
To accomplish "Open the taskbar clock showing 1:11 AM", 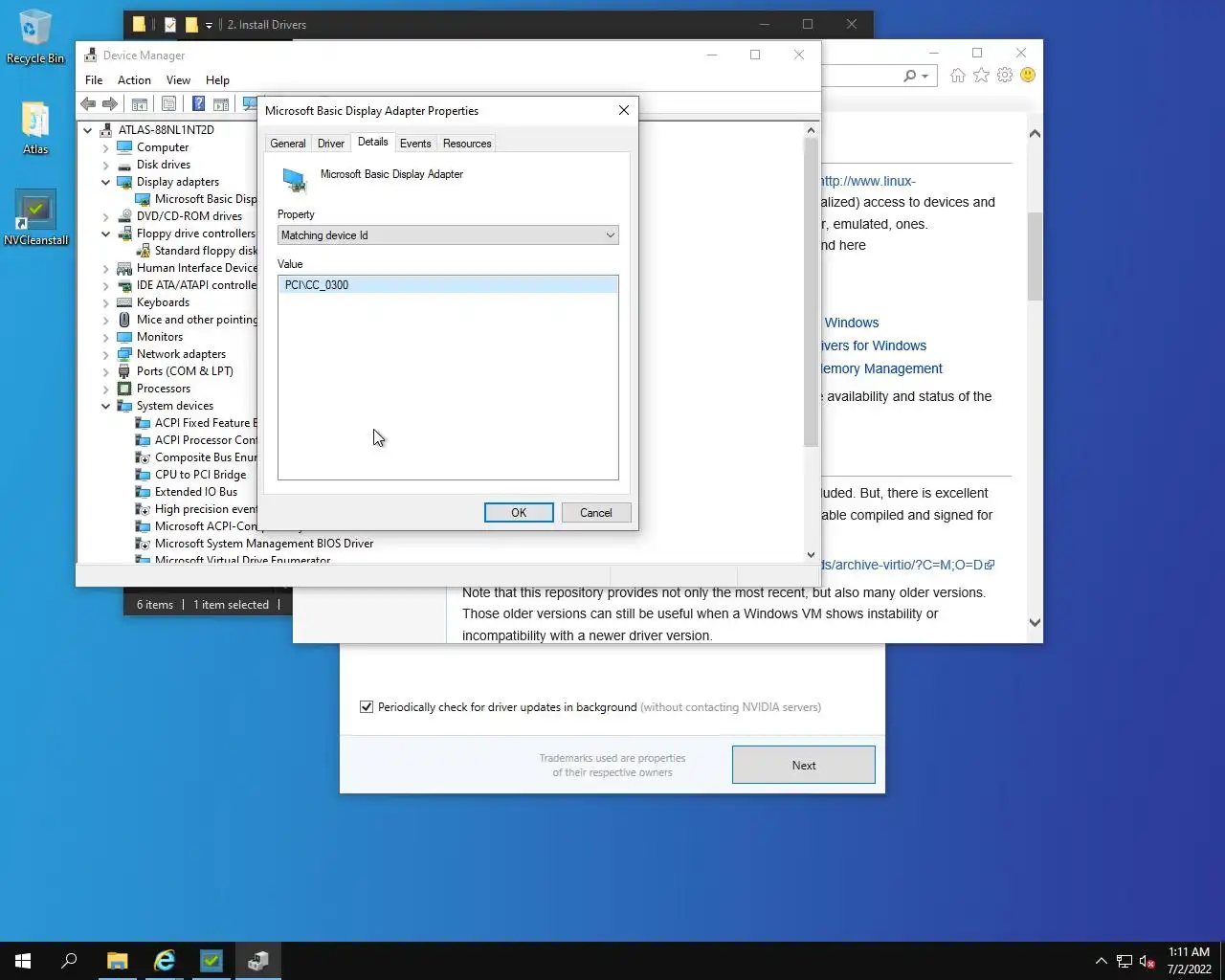I will [x=1189, y=961].
